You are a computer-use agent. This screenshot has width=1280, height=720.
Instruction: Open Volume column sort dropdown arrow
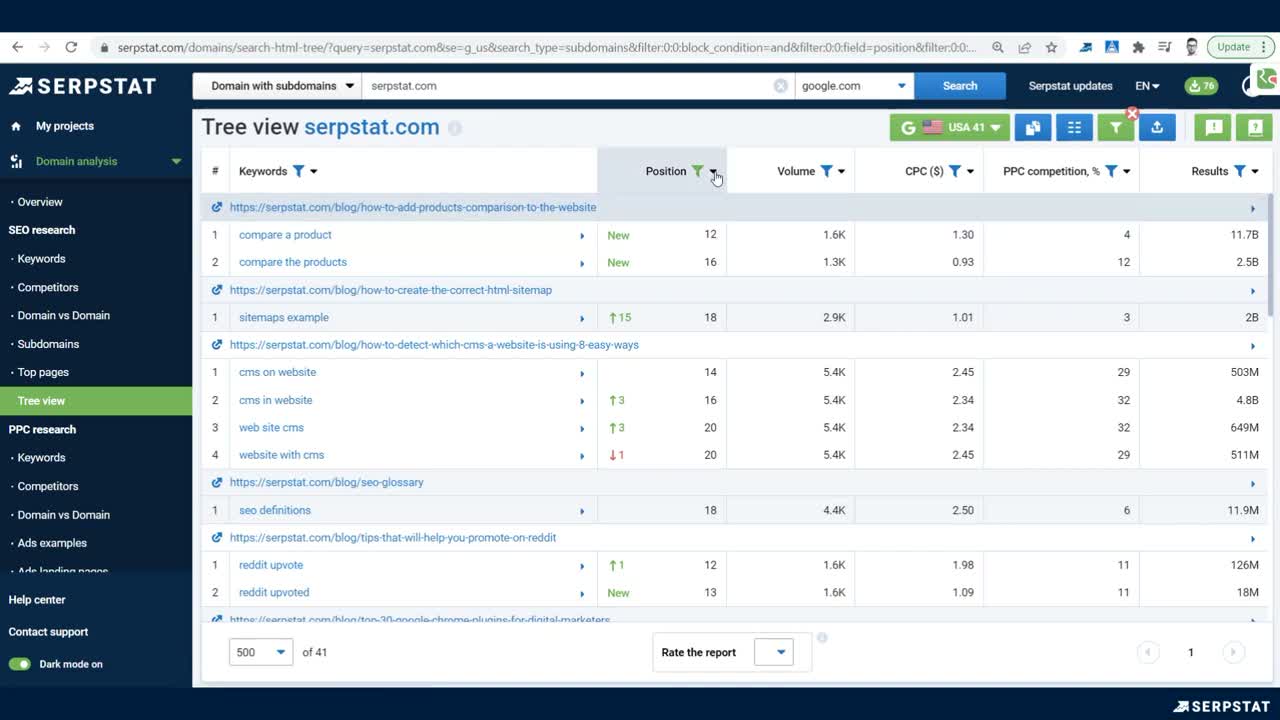841,171
